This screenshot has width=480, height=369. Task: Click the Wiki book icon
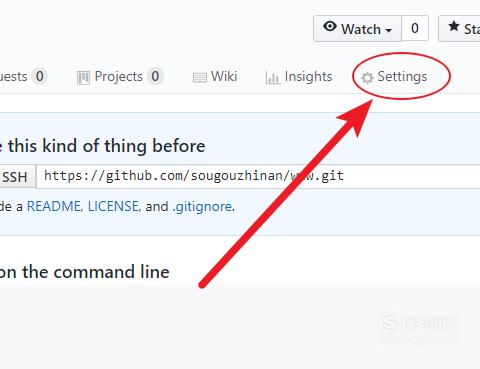(200, 78)
